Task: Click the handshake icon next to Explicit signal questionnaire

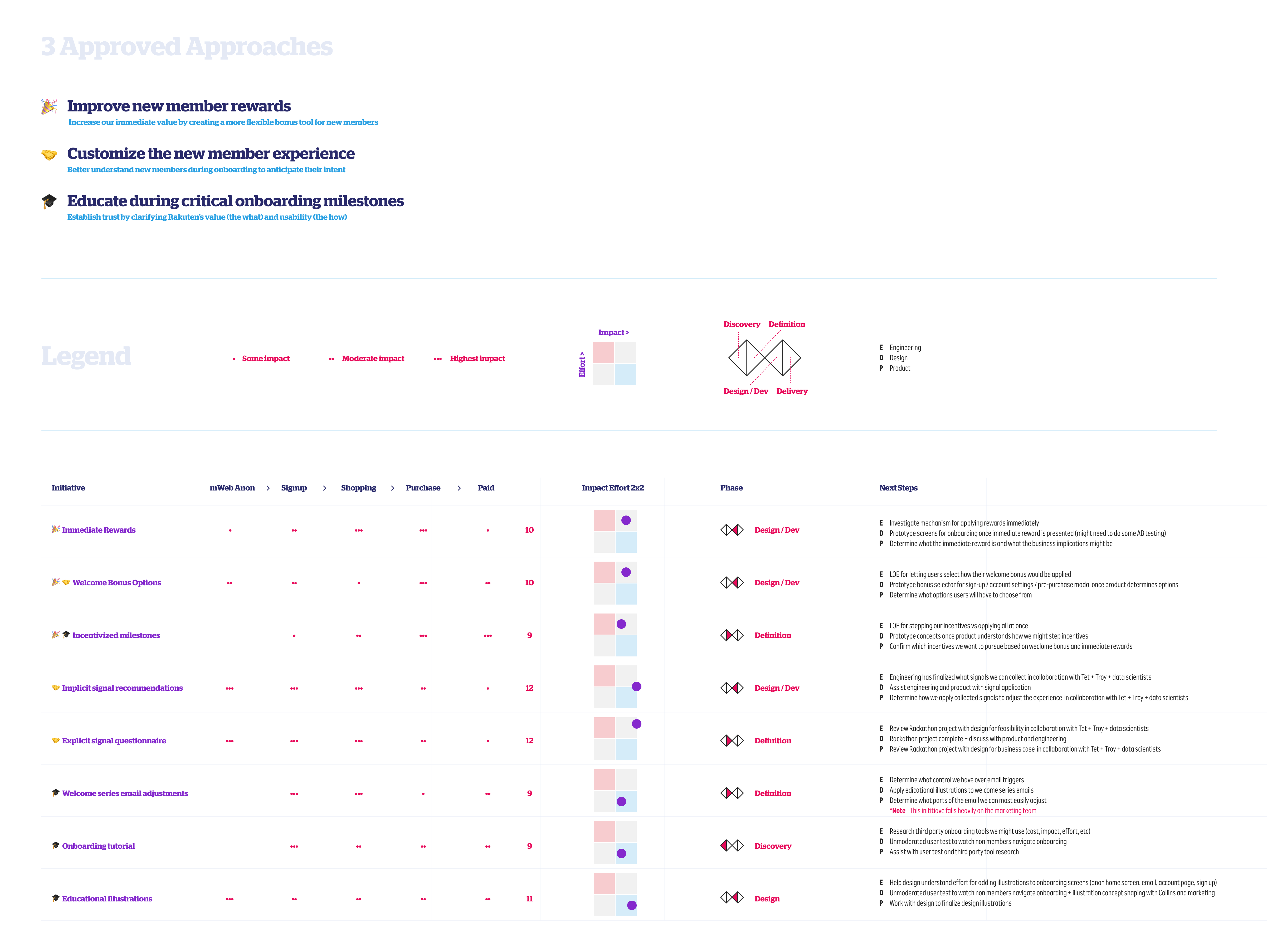Action: tap(56, 740)
